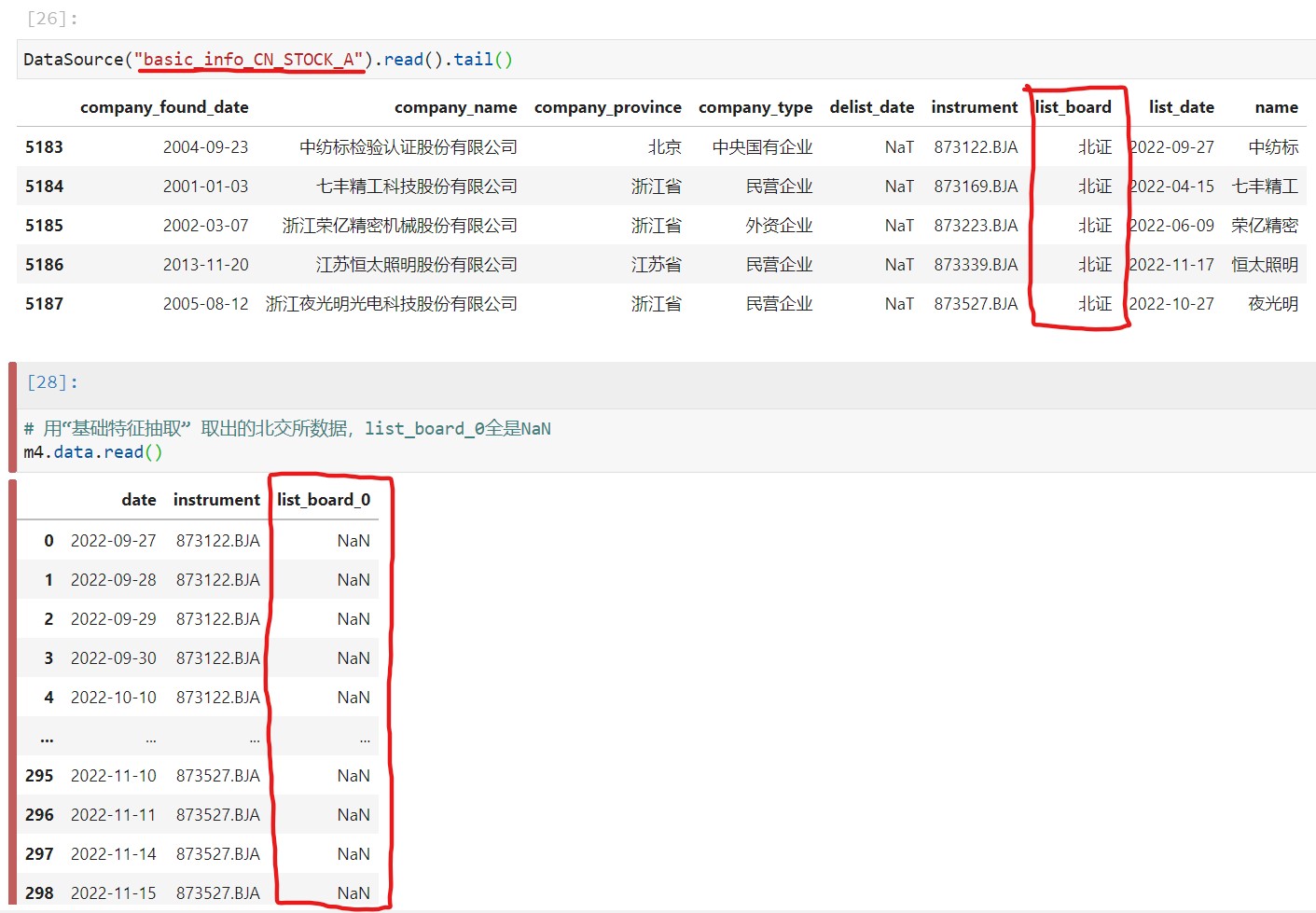The image size is (1316, 913).
Task: Click company name 浙江荣亿精密机械股份有限公司
Action: 400,226
